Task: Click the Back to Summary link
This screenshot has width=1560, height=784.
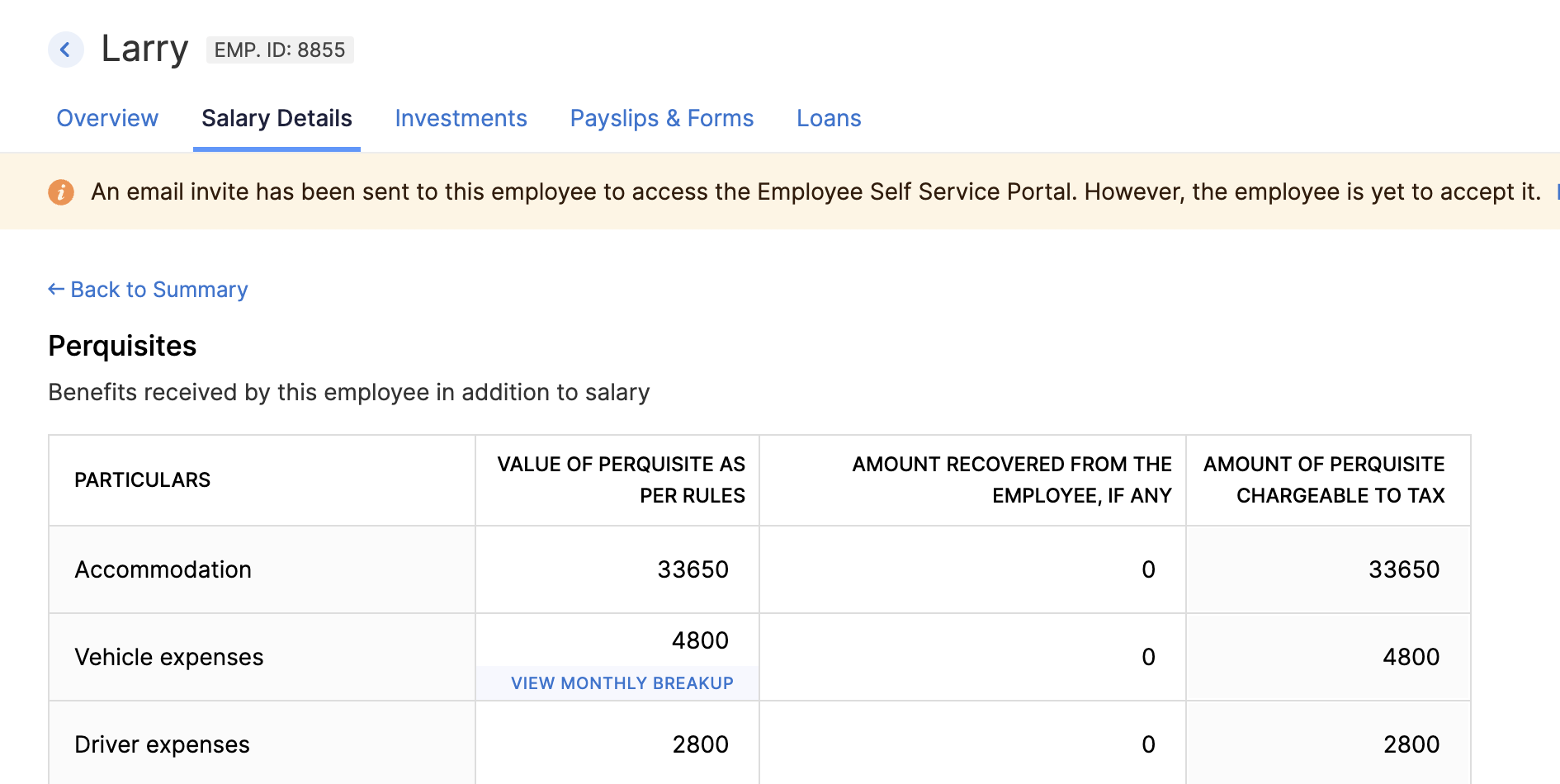Action: [x=148, y=290]
